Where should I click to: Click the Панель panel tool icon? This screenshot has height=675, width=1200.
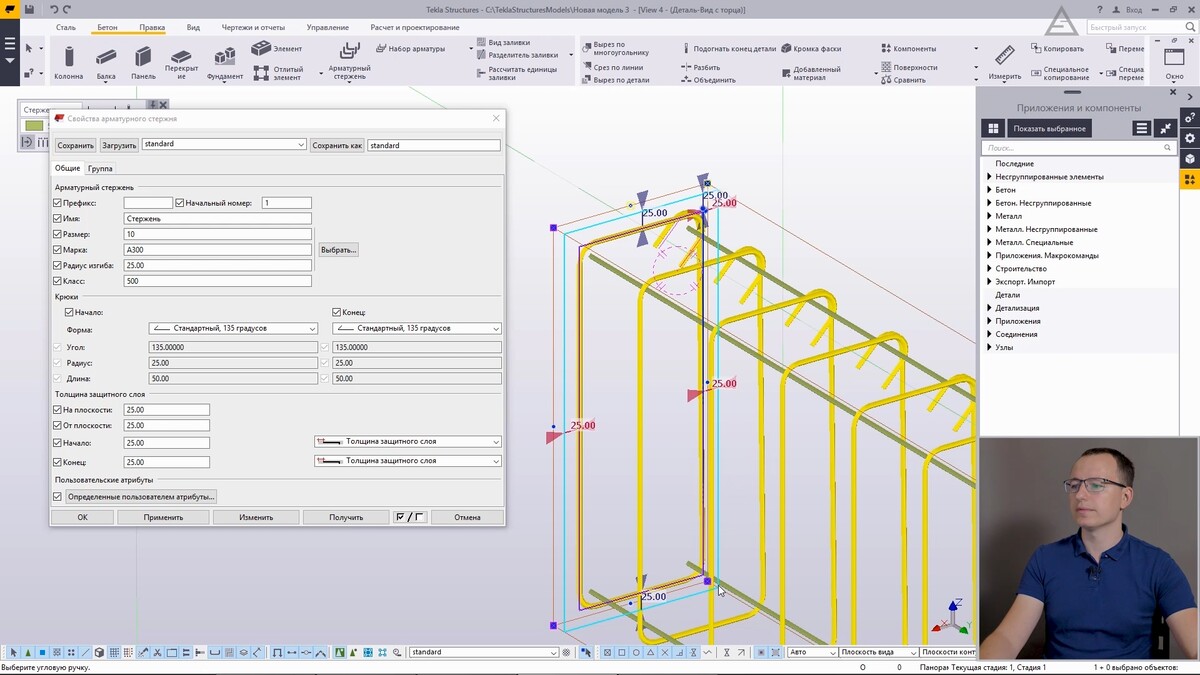143,58
